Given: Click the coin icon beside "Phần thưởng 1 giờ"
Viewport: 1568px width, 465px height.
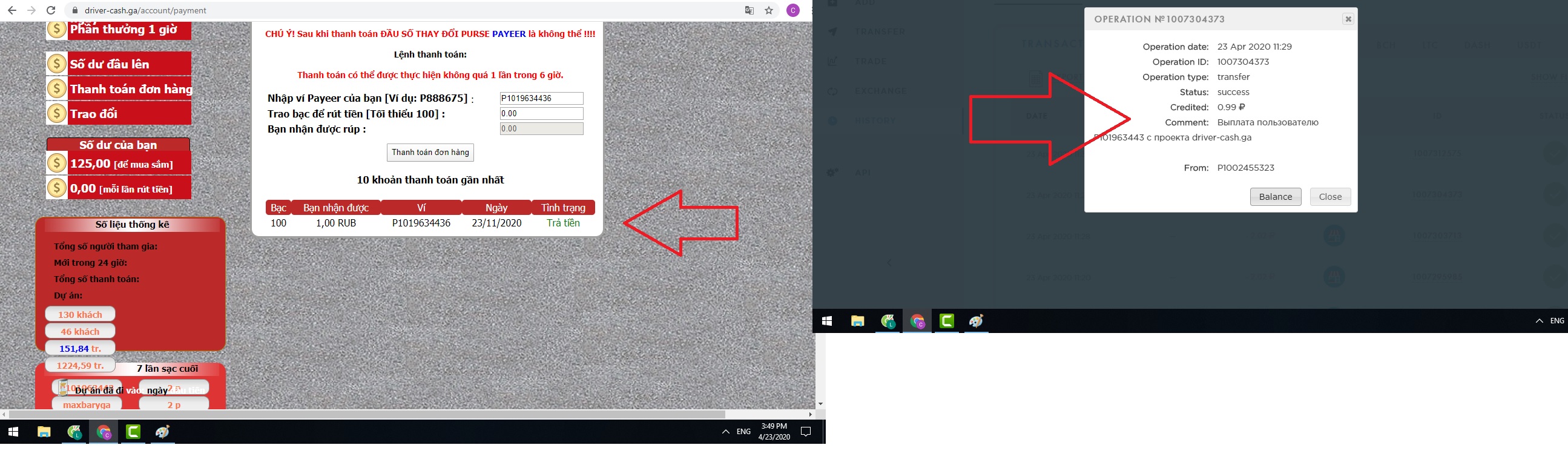Looking at the screenshot, I should (x=57, y=30).
